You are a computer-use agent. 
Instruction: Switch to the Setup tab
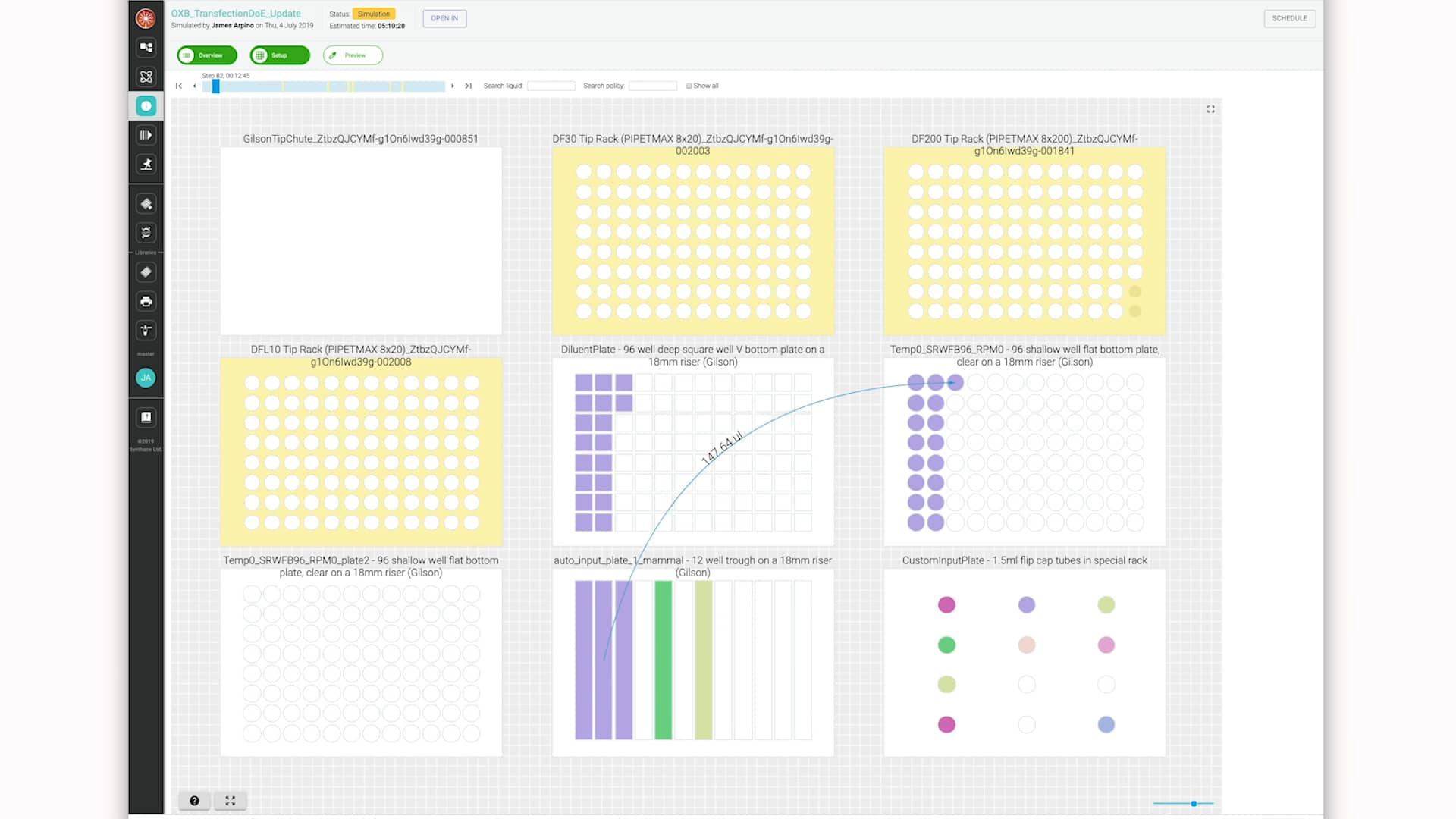pos(280,55)
